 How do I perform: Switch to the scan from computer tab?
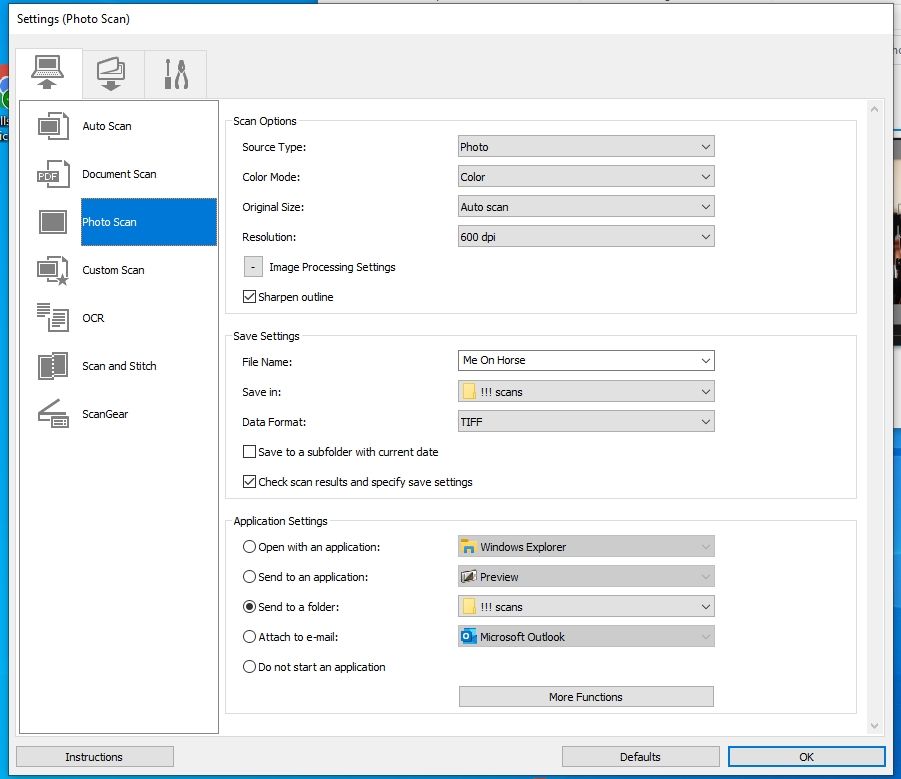point(46,73)
